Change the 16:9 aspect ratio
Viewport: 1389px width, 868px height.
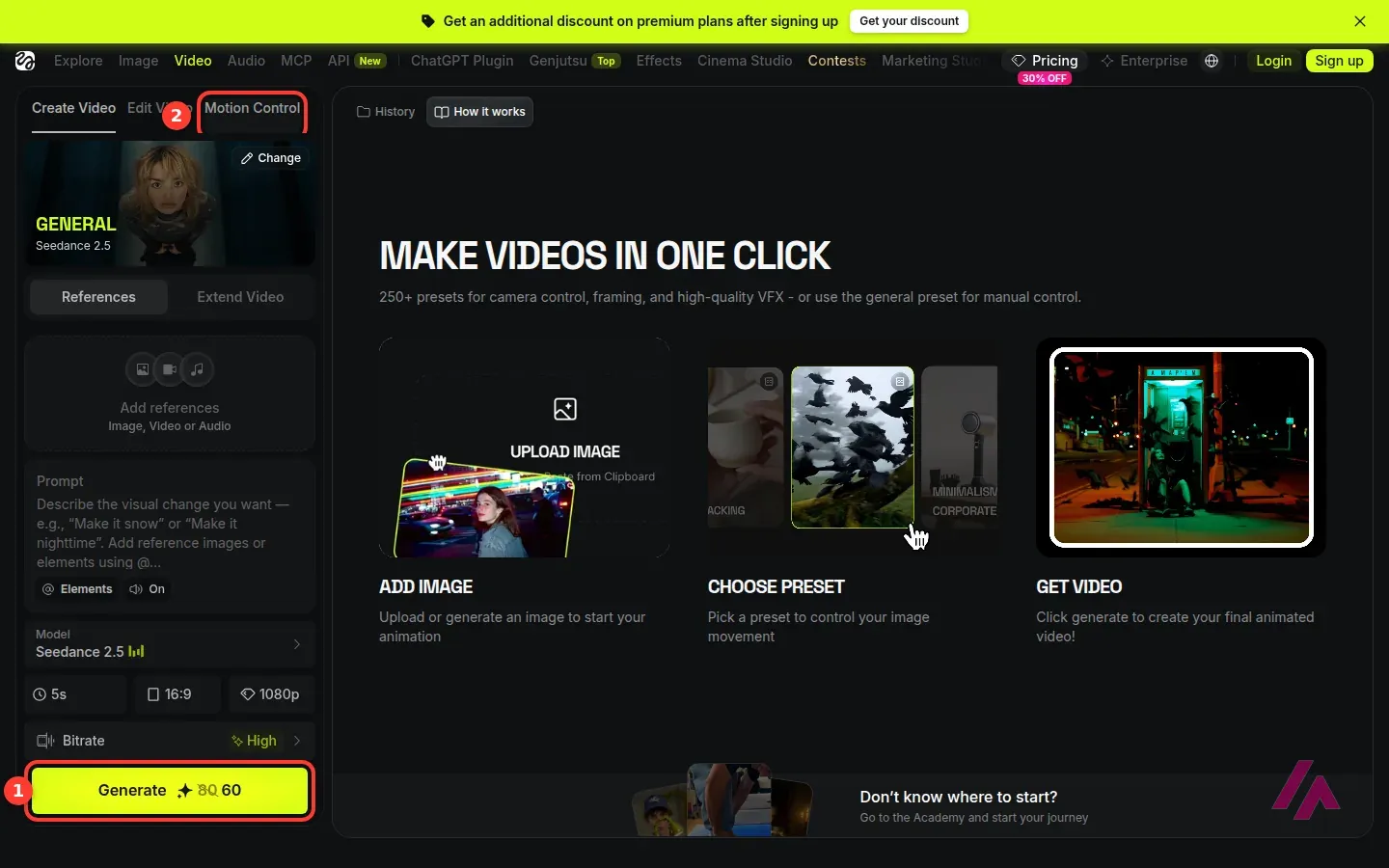pos(178,694)
